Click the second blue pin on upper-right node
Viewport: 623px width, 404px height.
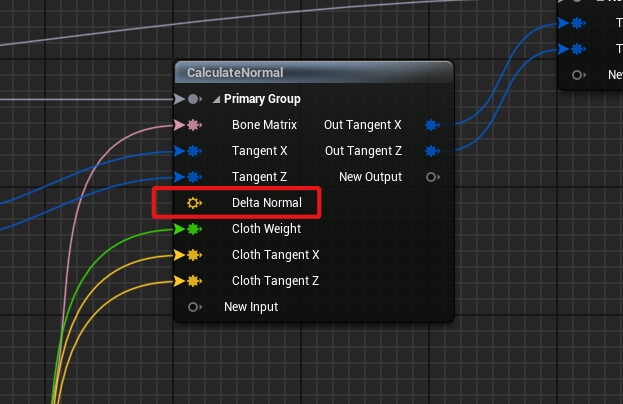coord(578,49)
